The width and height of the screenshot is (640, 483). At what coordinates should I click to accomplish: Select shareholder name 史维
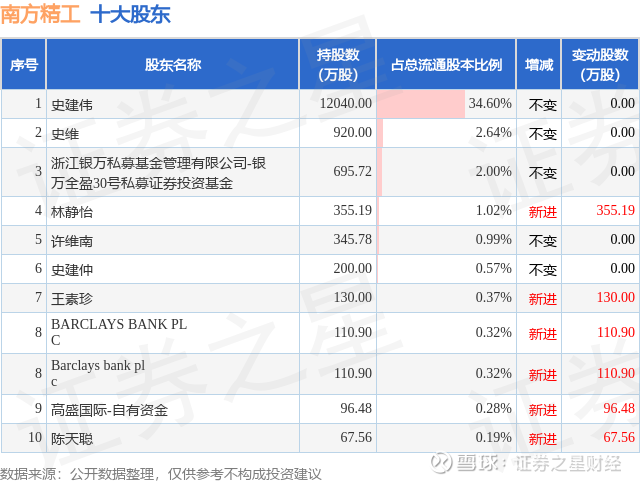coord(65,134)
